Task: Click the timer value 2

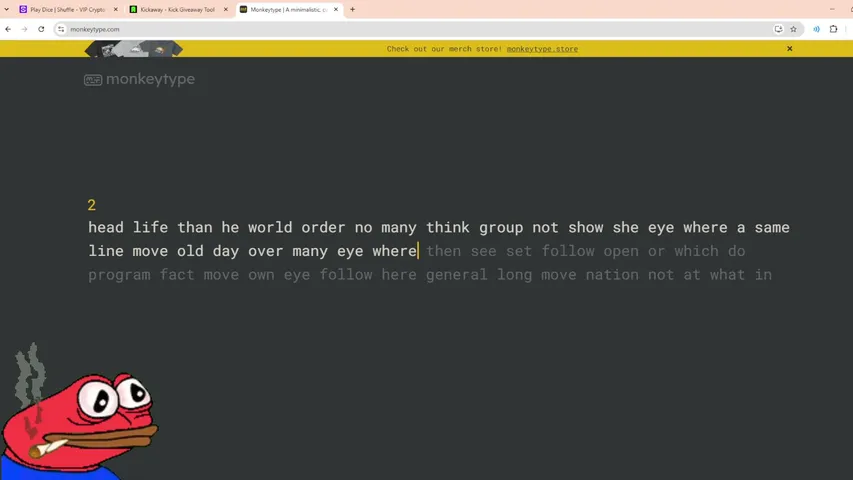Action: (x=91, y=205)
